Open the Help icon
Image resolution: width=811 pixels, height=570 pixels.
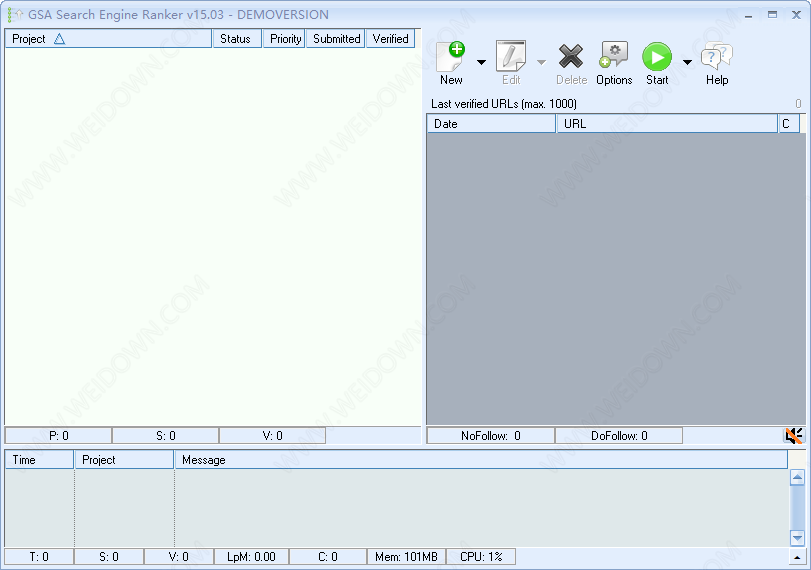coord(717,56)
